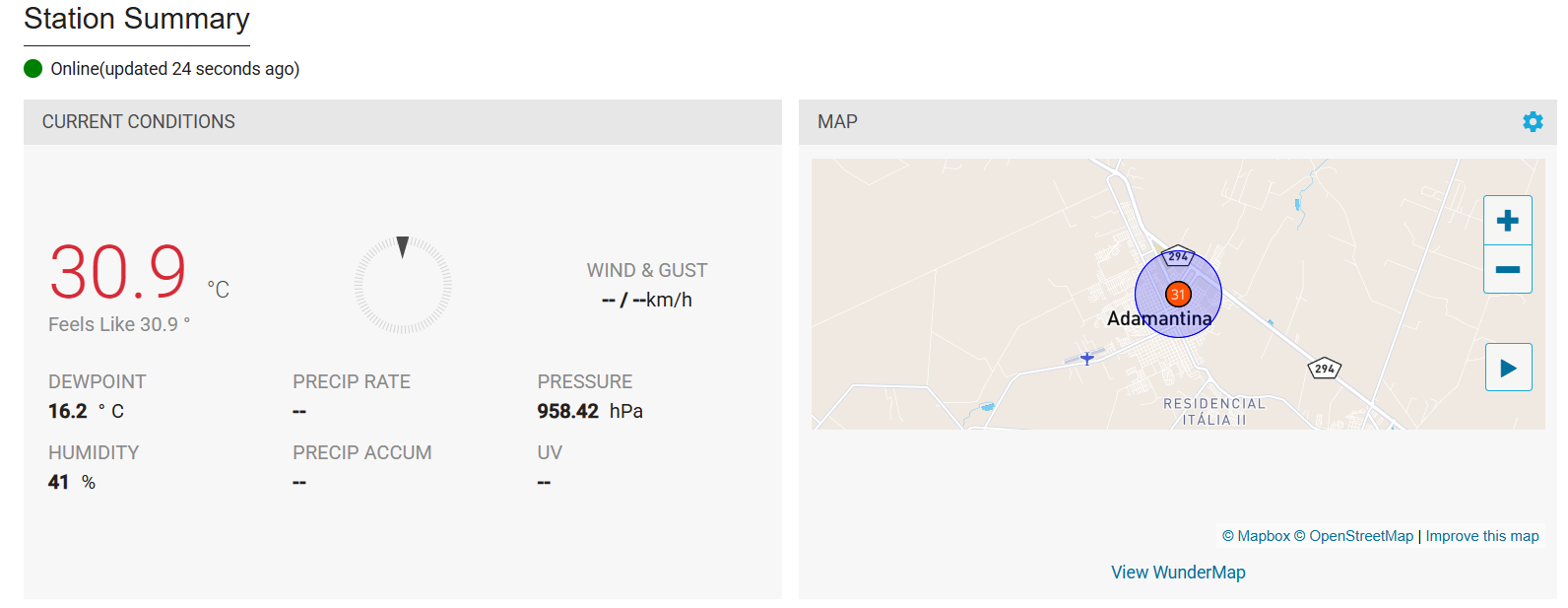Click the orange station marker 31

click(1178, 294)
